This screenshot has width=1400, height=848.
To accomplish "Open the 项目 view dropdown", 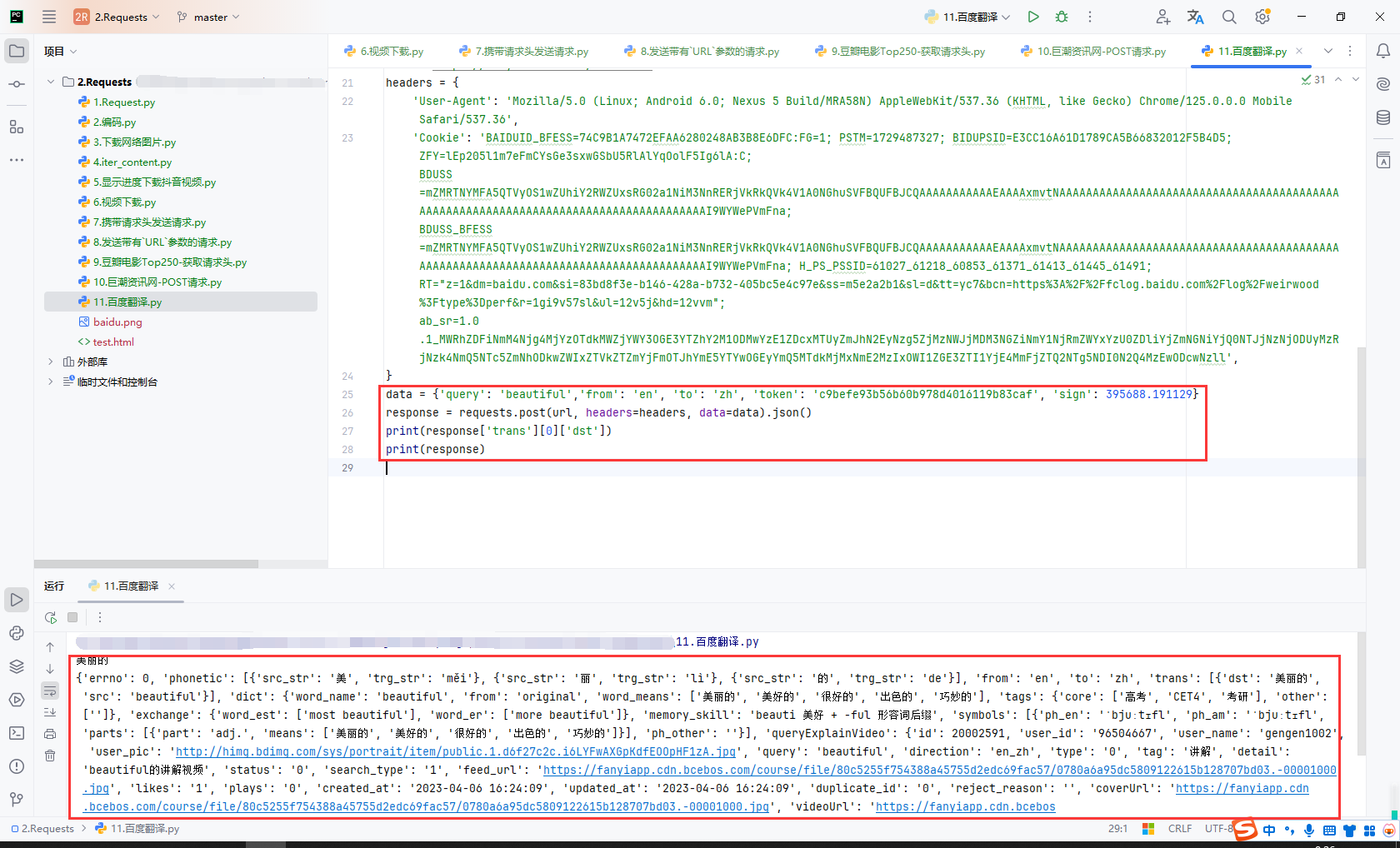I will [60, 52].
